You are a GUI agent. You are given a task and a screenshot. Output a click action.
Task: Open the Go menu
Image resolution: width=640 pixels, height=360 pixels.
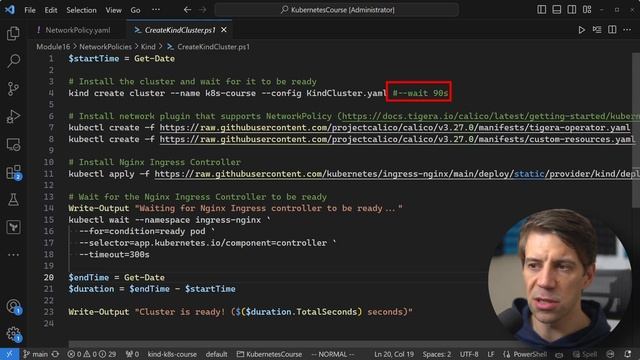click(135, 10)
